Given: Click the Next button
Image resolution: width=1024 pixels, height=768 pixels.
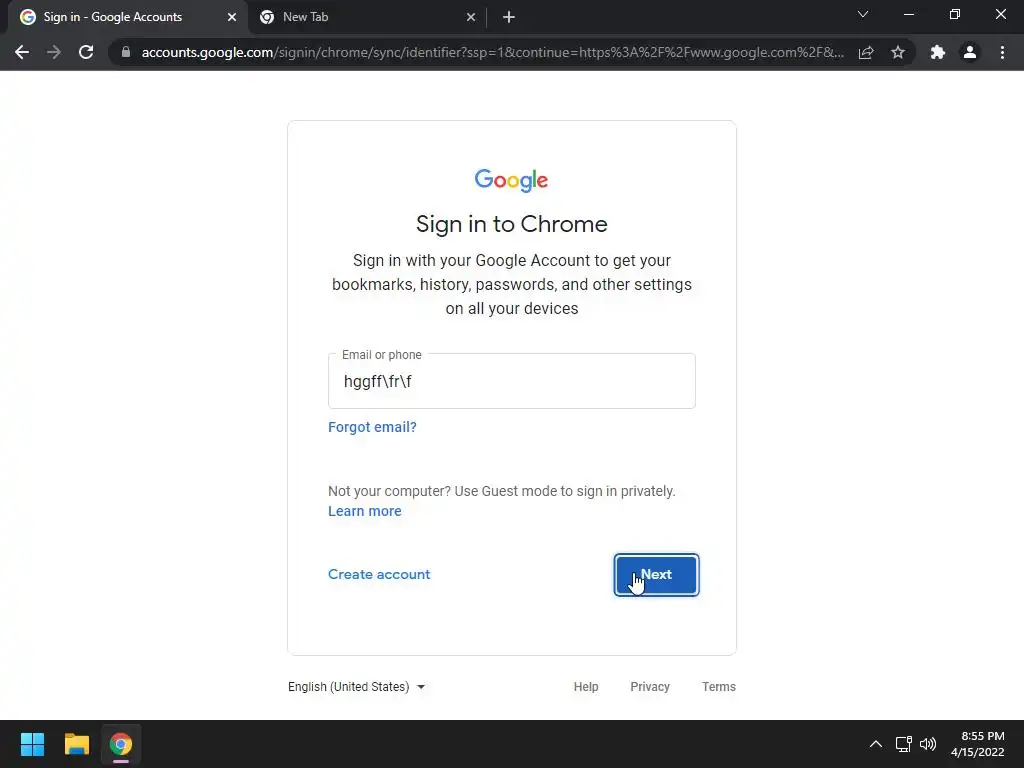Looking at the screenshot, I should tap(656, 575).
